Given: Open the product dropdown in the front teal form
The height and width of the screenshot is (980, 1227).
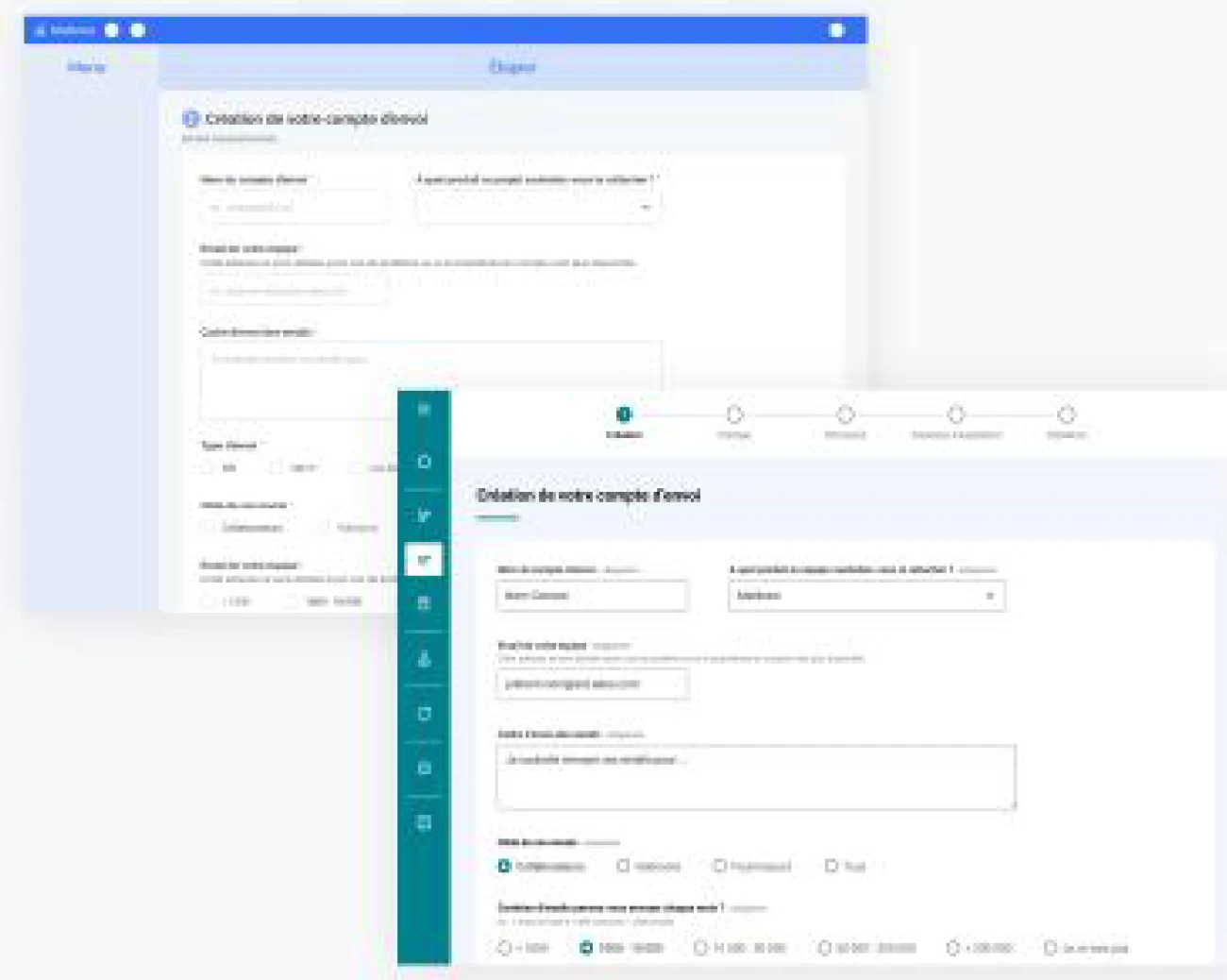Looking at the screenshot, I should coord(866,596).
